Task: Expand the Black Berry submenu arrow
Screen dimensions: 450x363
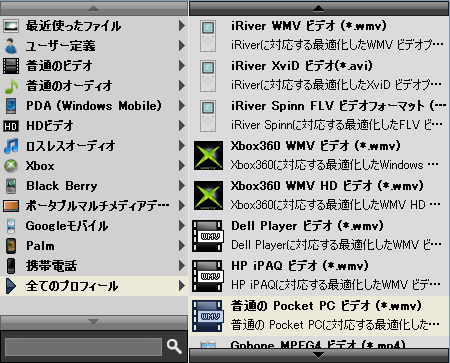Action: (182, 186)
